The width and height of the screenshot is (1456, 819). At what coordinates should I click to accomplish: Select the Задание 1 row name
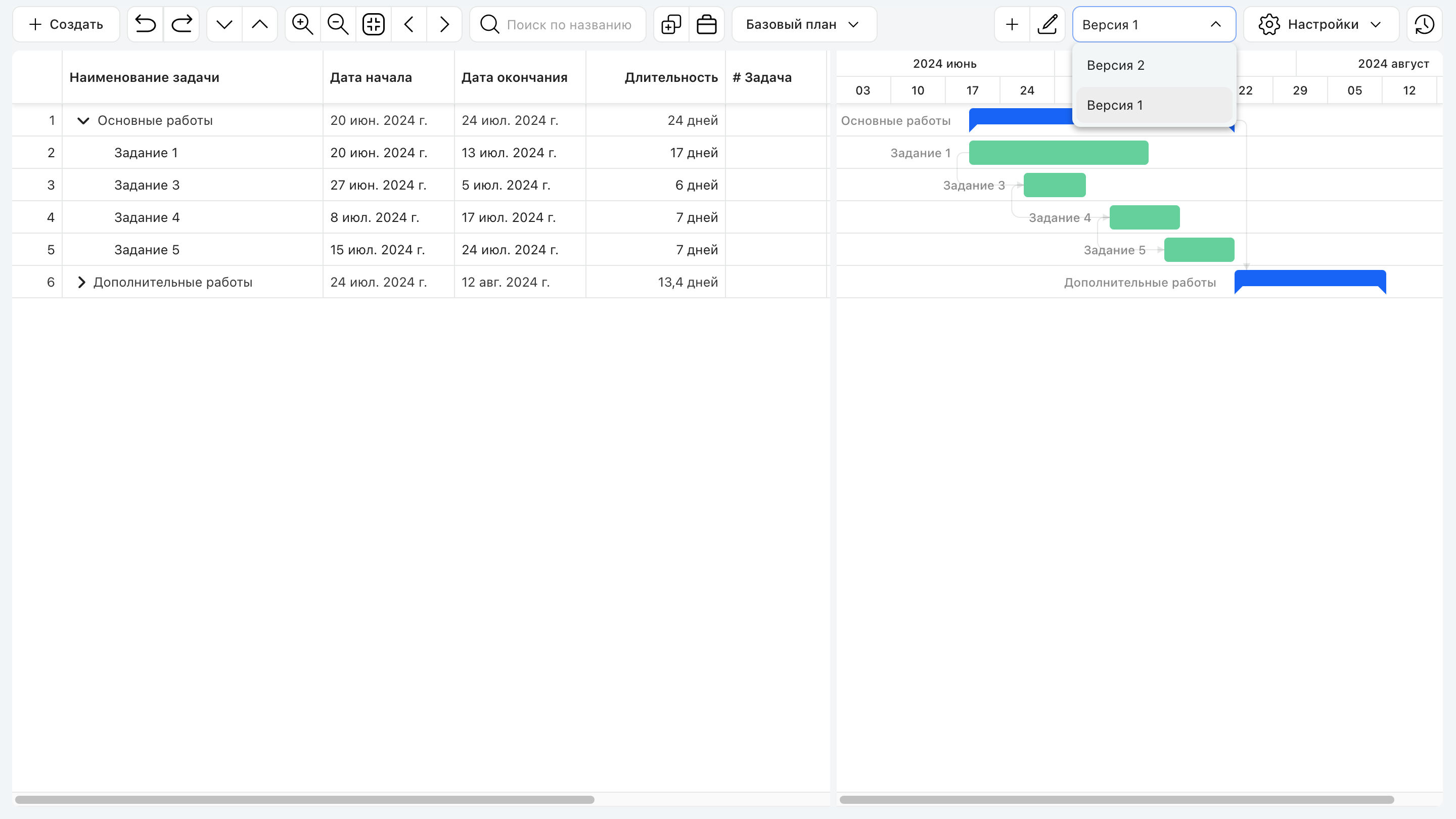point(147,153)
